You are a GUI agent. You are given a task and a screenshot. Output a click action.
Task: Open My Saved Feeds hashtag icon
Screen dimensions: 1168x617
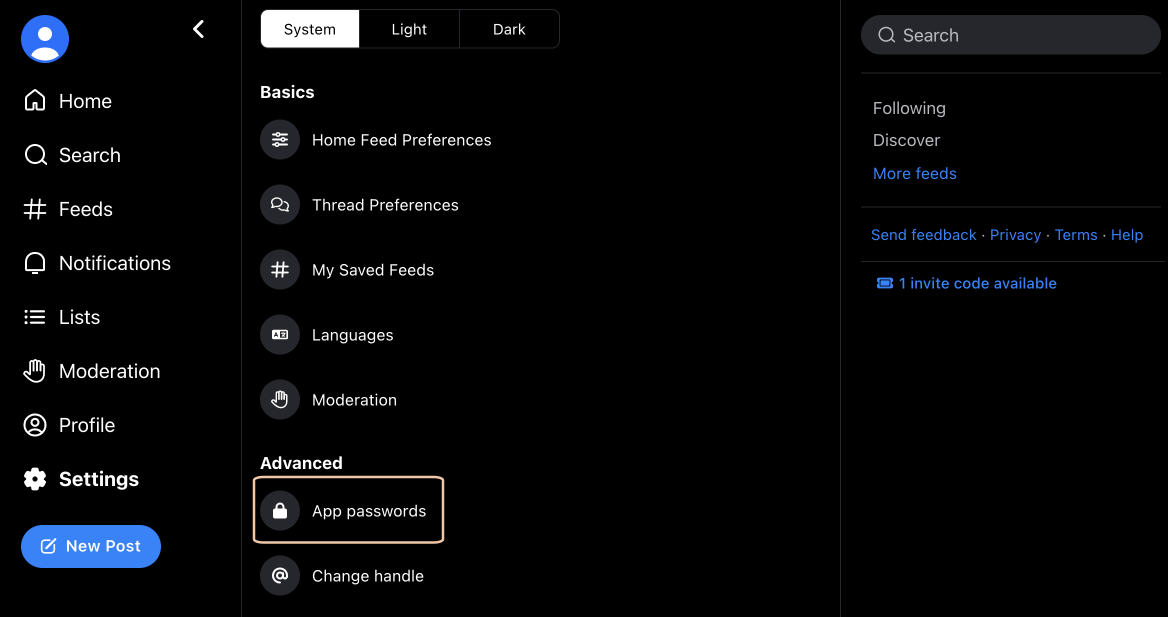[x=280, y=270]
